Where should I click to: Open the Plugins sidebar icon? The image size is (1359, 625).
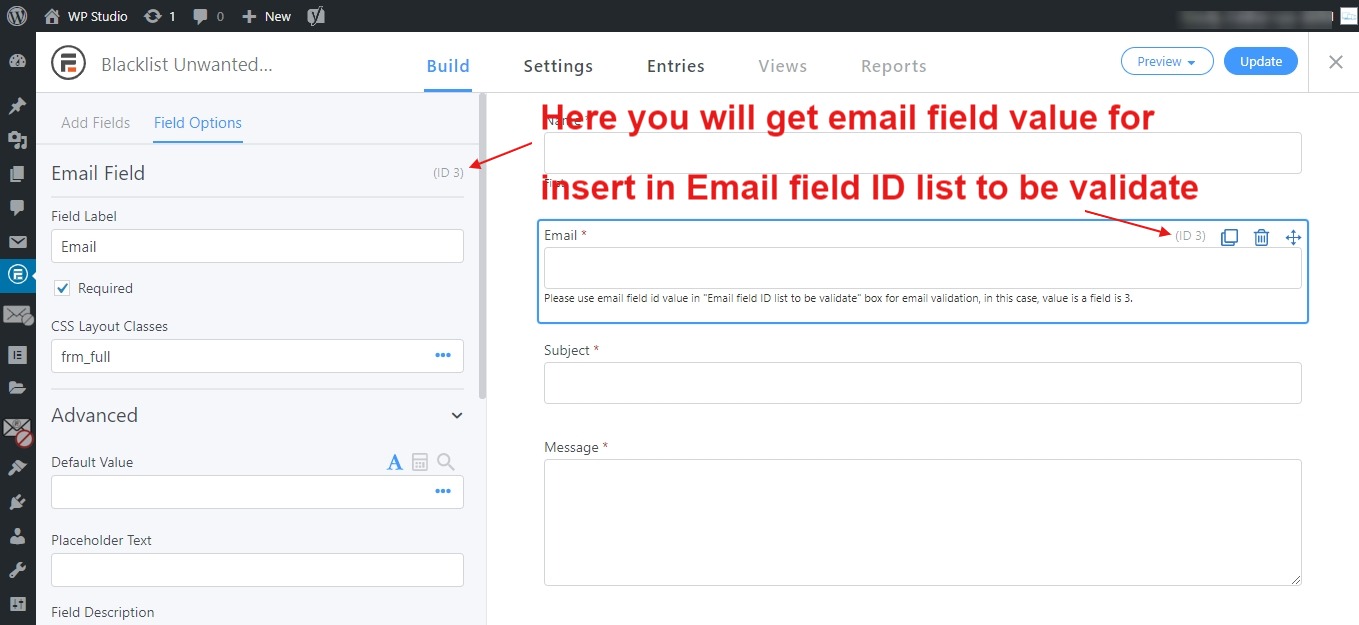click(x=17, y=502)
